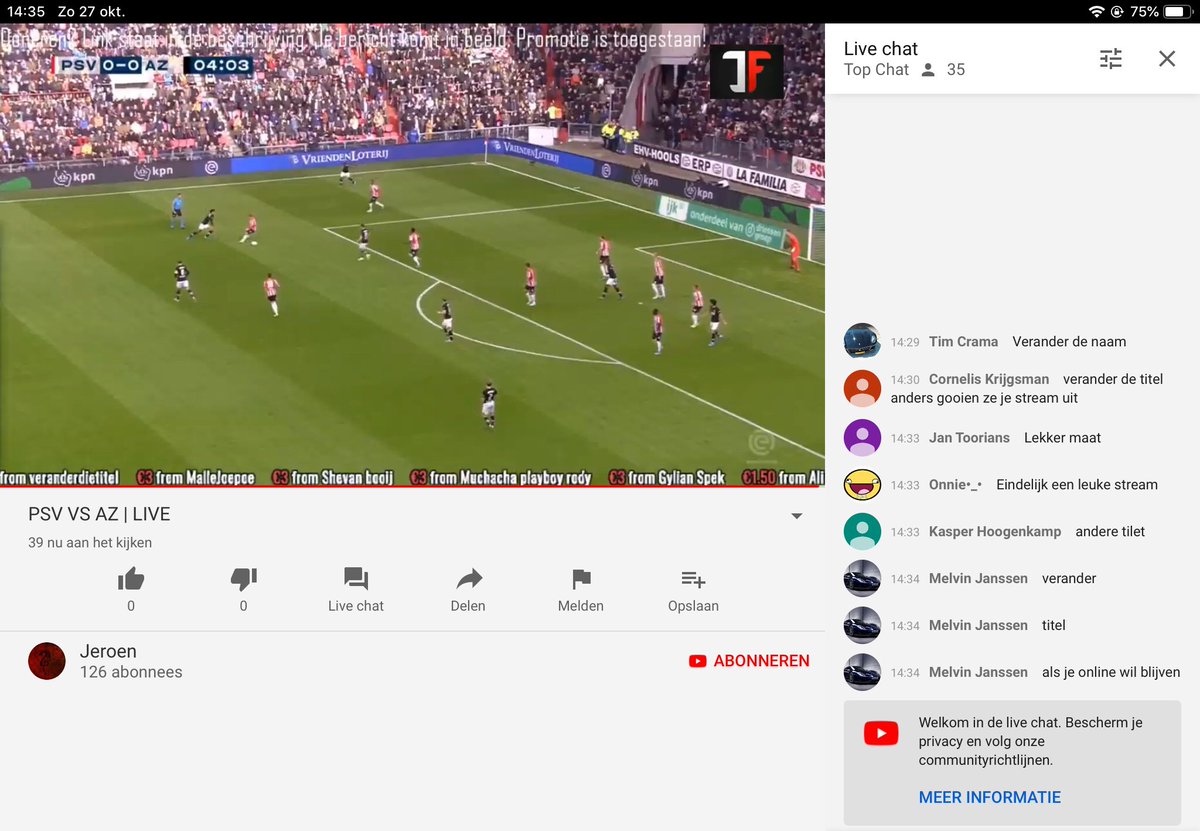The height and width of the screenshot is (831, 1200).
Task: Select Melvin Janssen's 'verander' message
Action: coord(1069,578)
